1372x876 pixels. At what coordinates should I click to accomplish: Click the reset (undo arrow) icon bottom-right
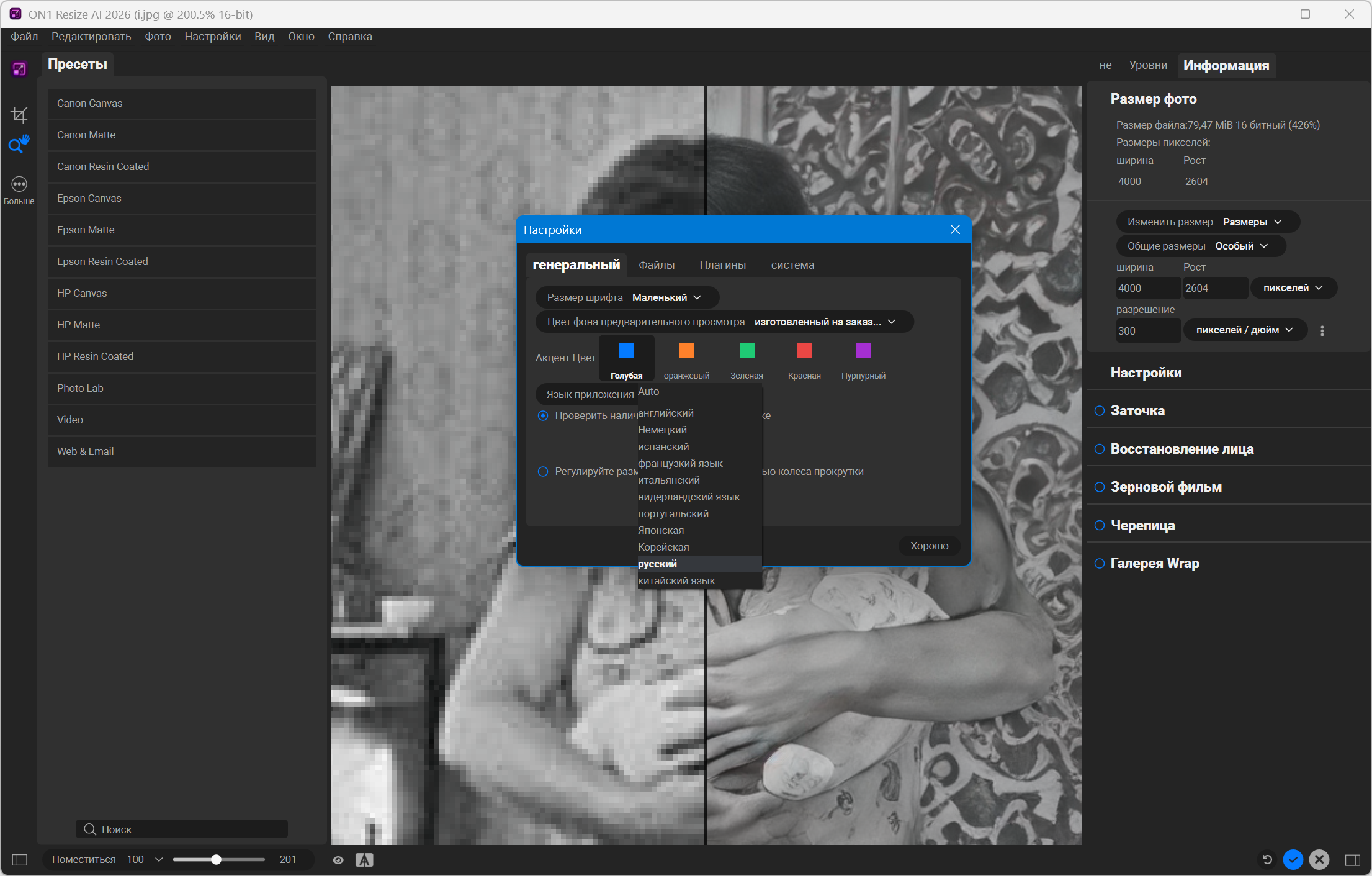(1267, 859)
